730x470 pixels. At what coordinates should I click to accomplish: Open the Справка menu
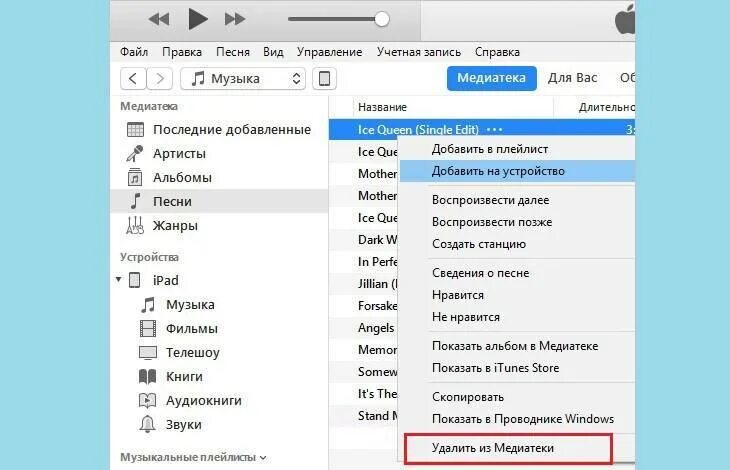[x=497, y=52]
